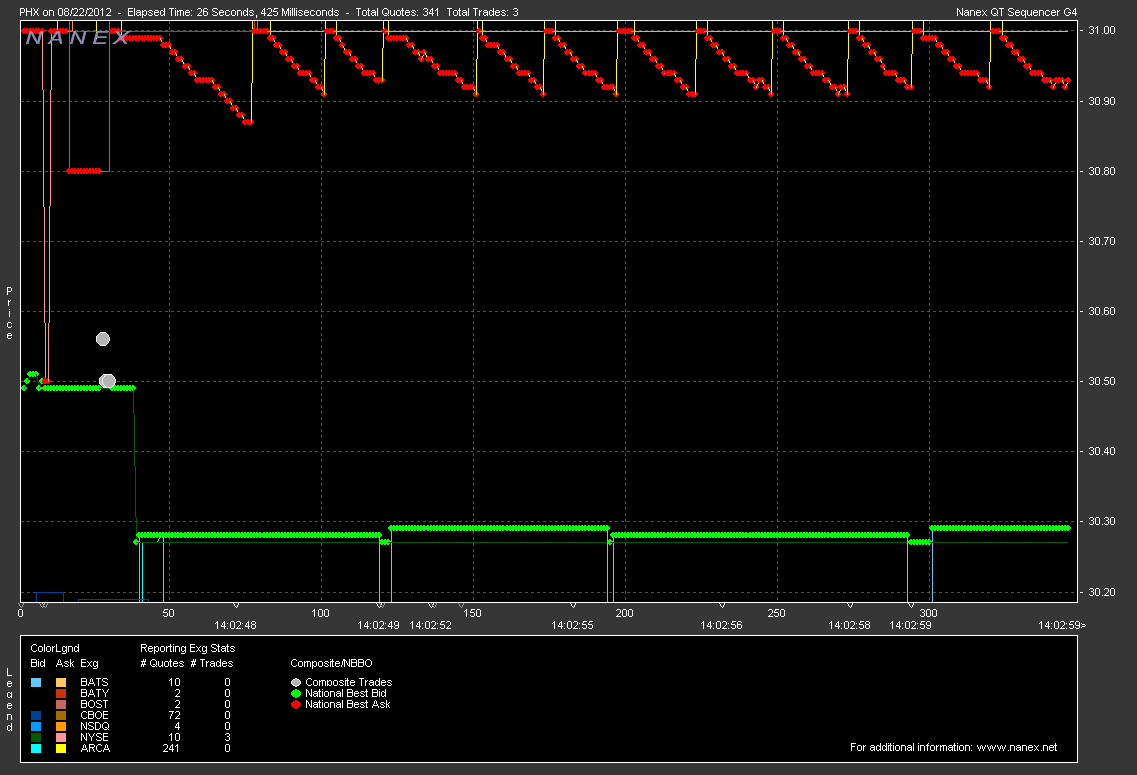
Task: Click the BATS bid light-blue color swatch
Action: point(36,682)
